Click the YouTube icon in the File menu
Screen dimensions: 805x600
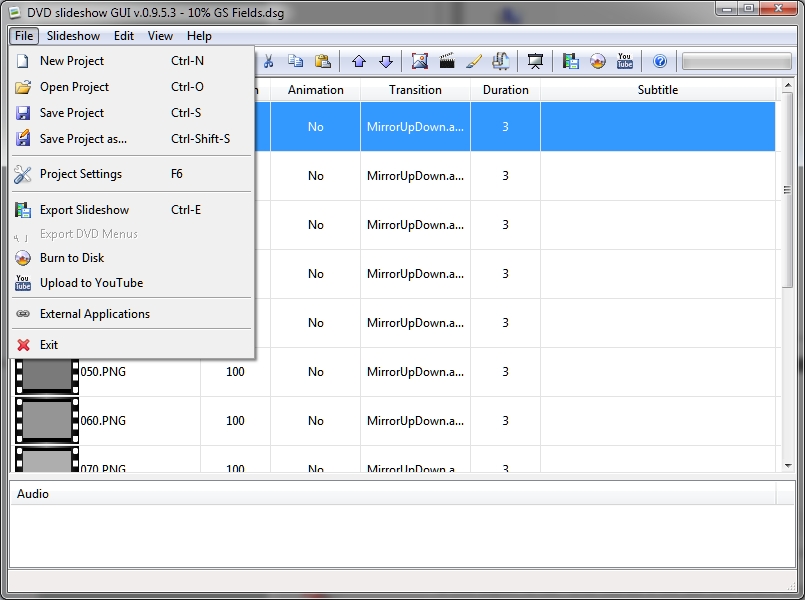tap(23, 283)
